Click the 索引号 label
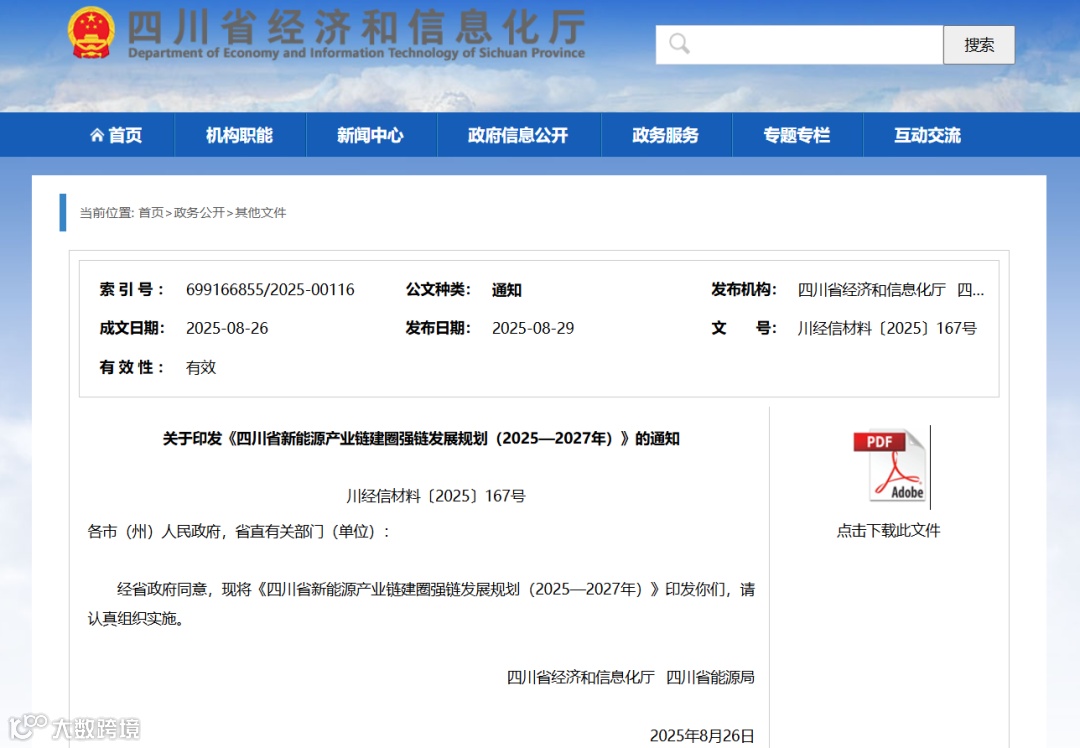Screen dimensions: 1080x748 (x=131, y=289)
